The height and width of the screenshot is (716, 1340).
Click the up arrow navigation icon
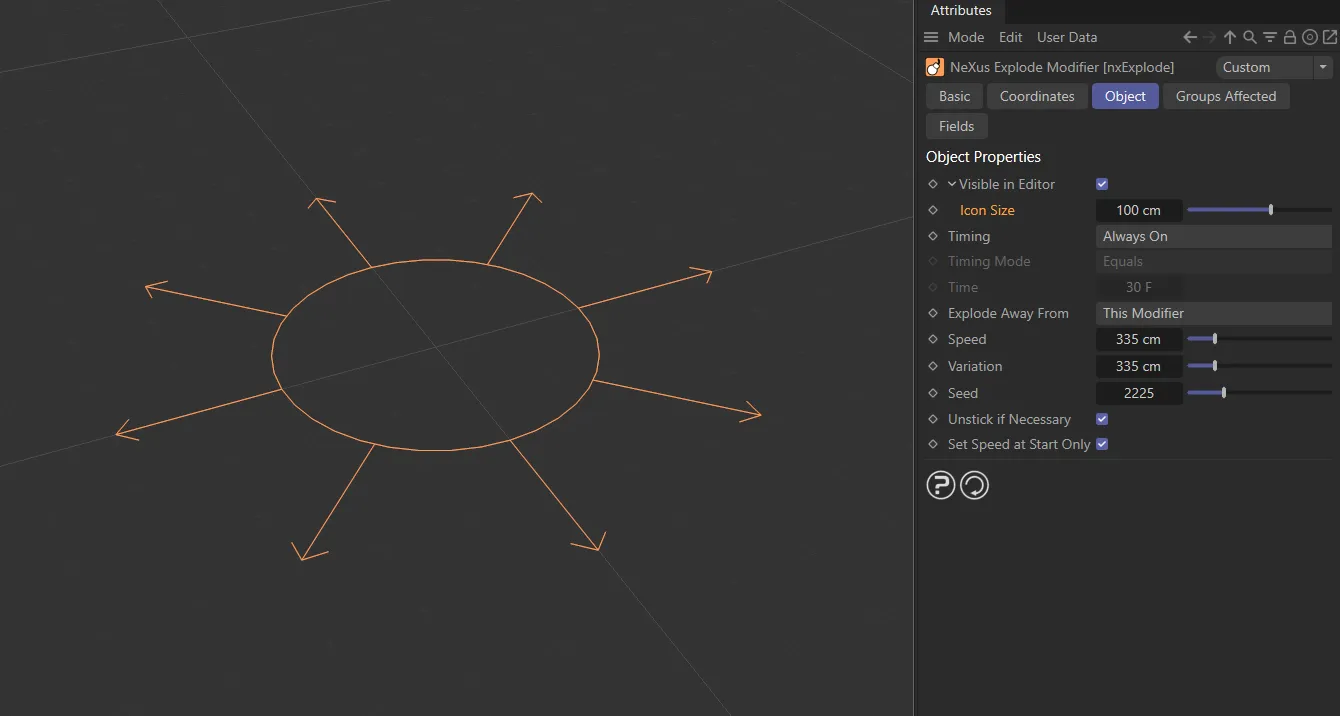(x=1230, y=37)
